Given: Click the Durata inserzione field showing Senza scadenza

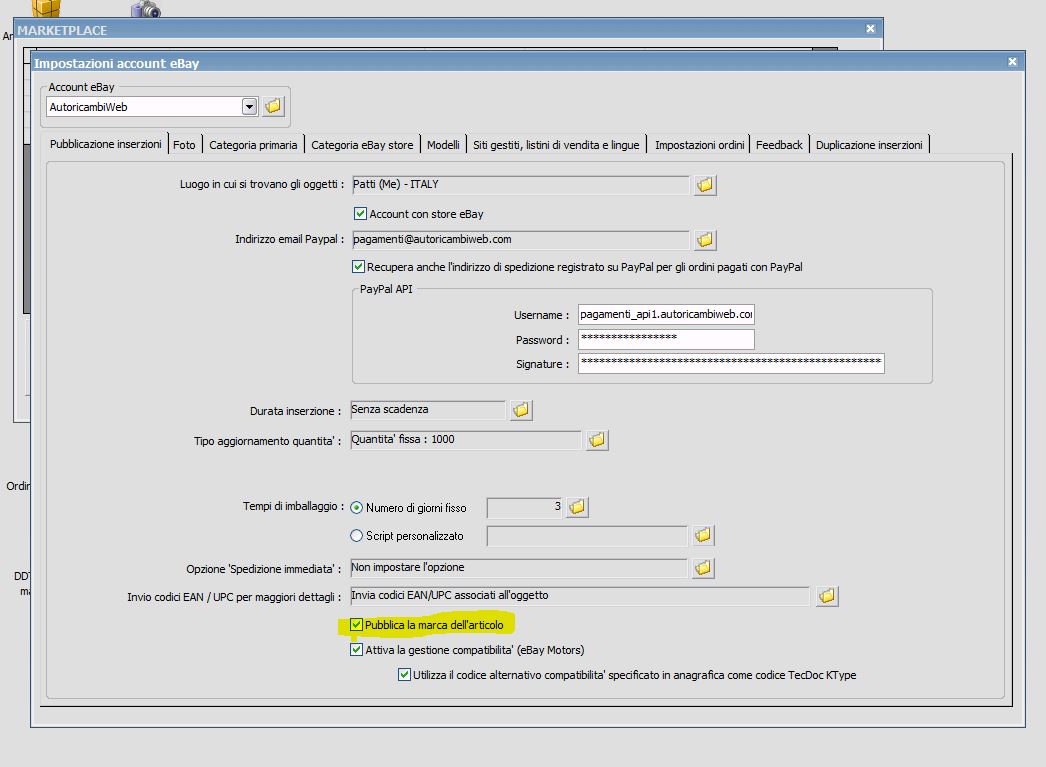Looking at the screenshot, I should (428, 410).
